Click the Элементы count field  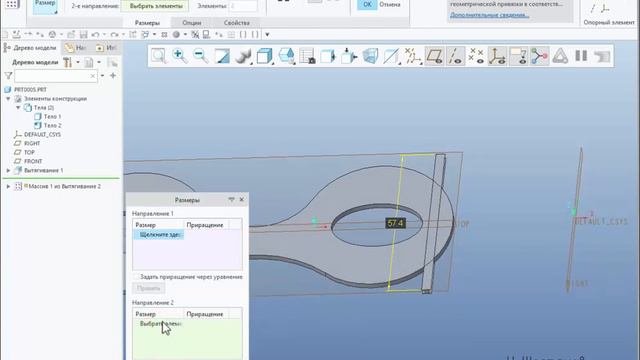point(243,6)
